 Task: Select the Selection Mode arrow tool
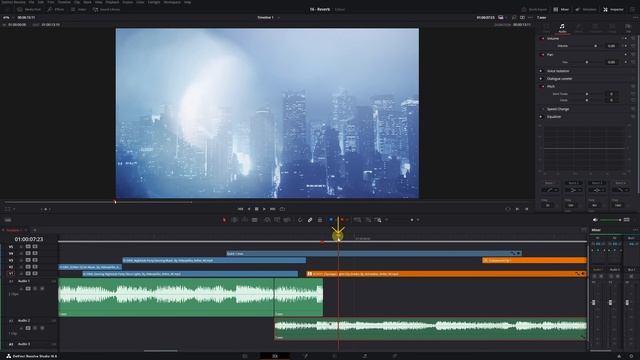pos(224,220)
